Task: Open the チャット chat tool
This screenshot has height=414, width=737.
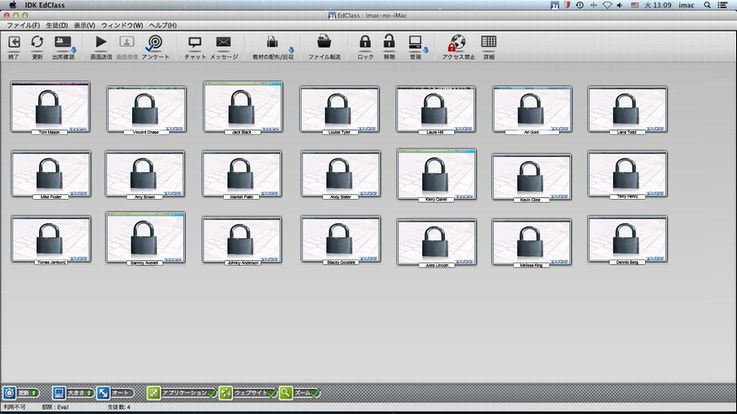Action: point(195,44)
